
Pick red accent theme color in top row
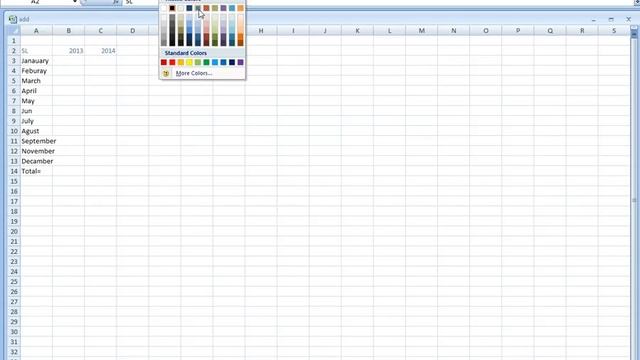pyautogui.click(x=207, y=8)
